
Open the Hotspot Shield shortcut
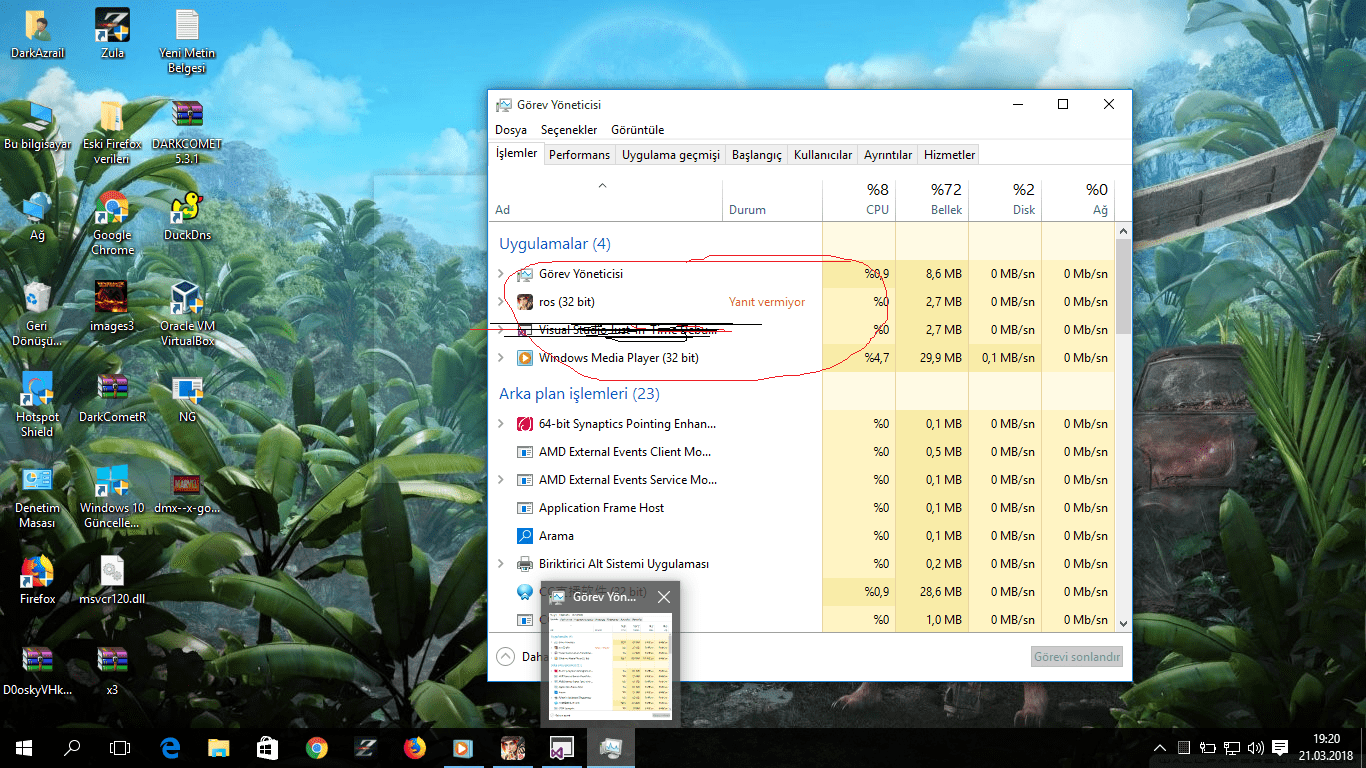pyautogui.click(x=37, y=405)
